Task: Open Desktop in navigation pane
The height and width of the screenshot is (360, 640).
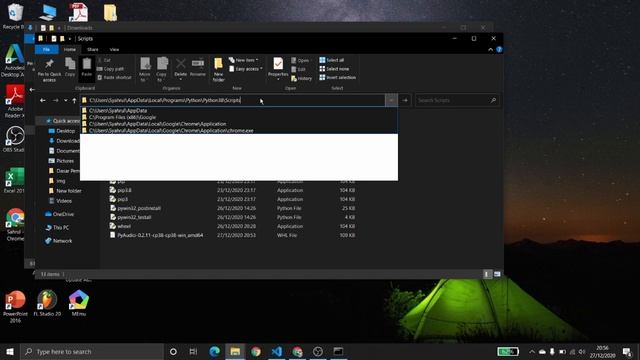Action: point(62,131)
